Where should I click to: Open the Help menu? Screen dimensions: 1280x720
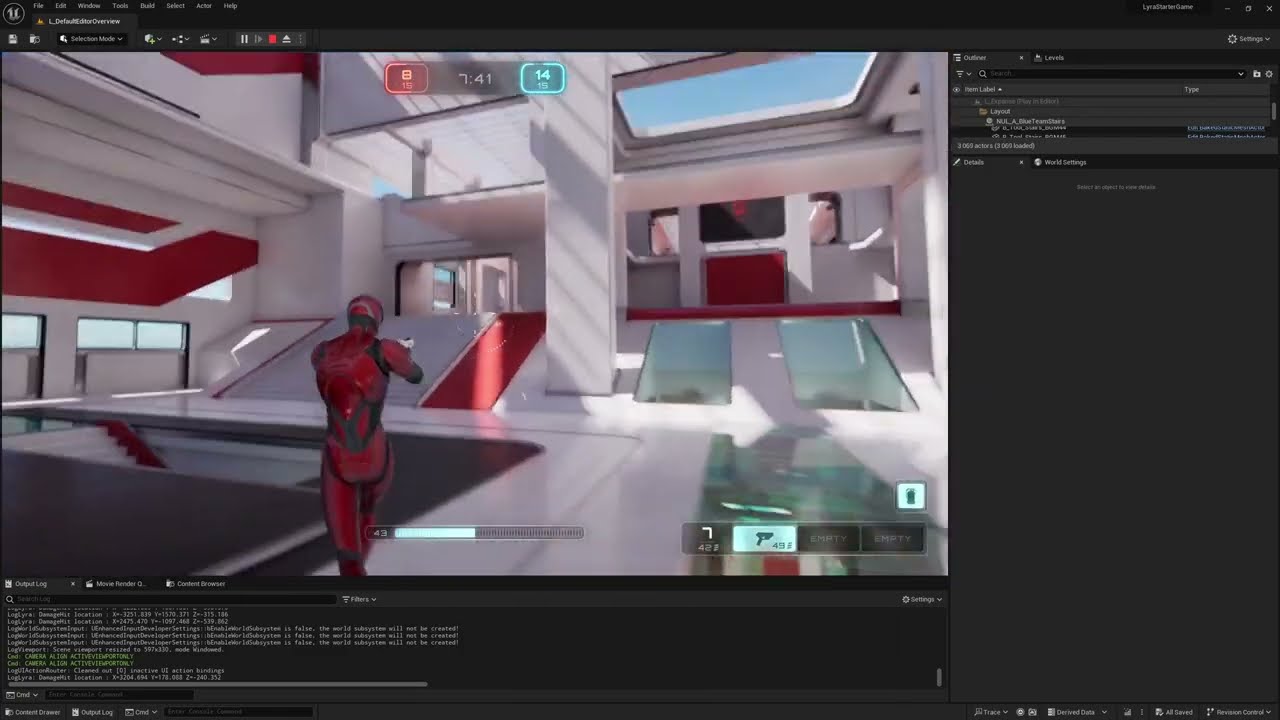click(230, 6)
